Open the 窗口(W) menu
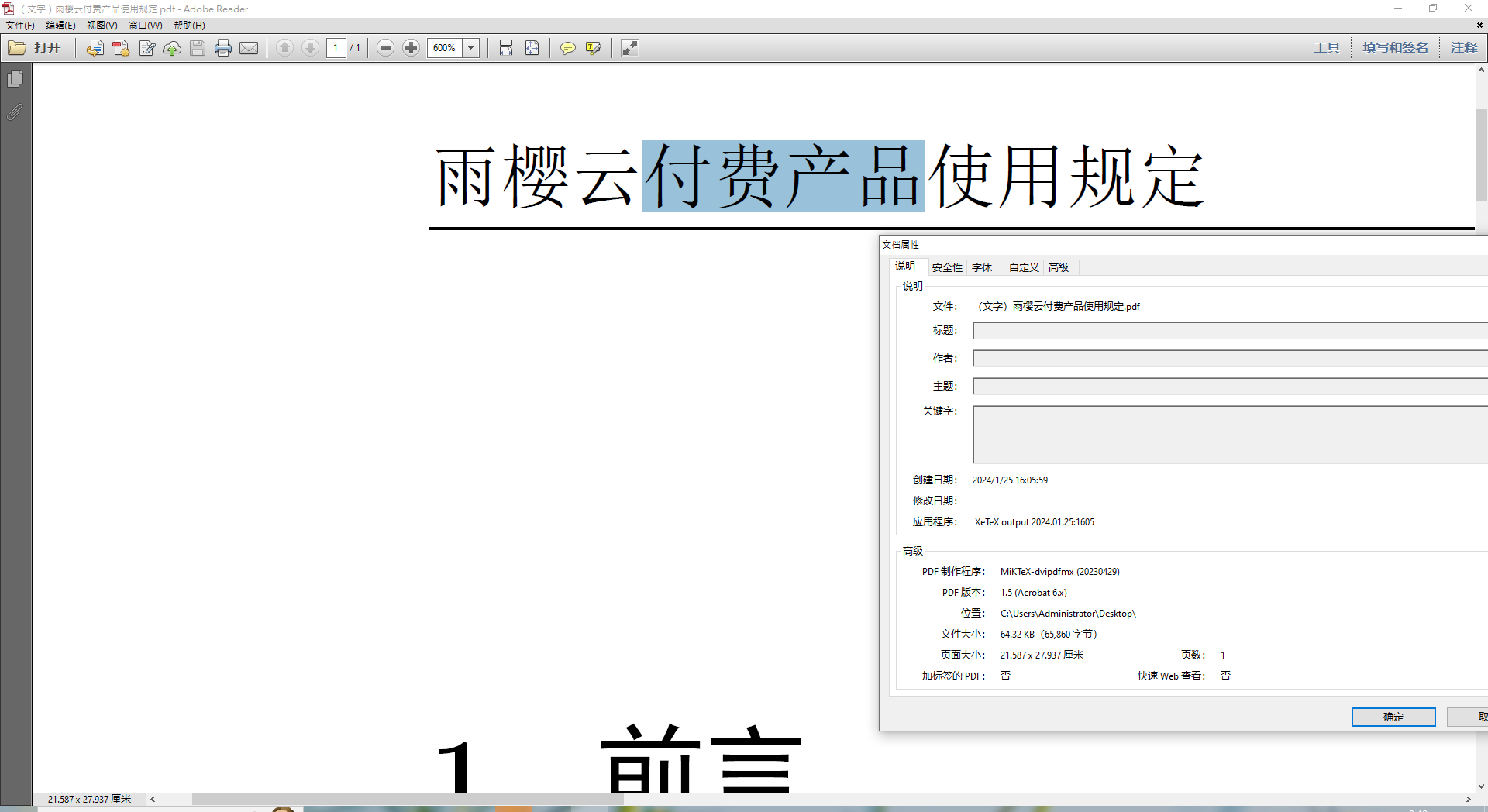1488x812 pixels. tap(146, 26)
